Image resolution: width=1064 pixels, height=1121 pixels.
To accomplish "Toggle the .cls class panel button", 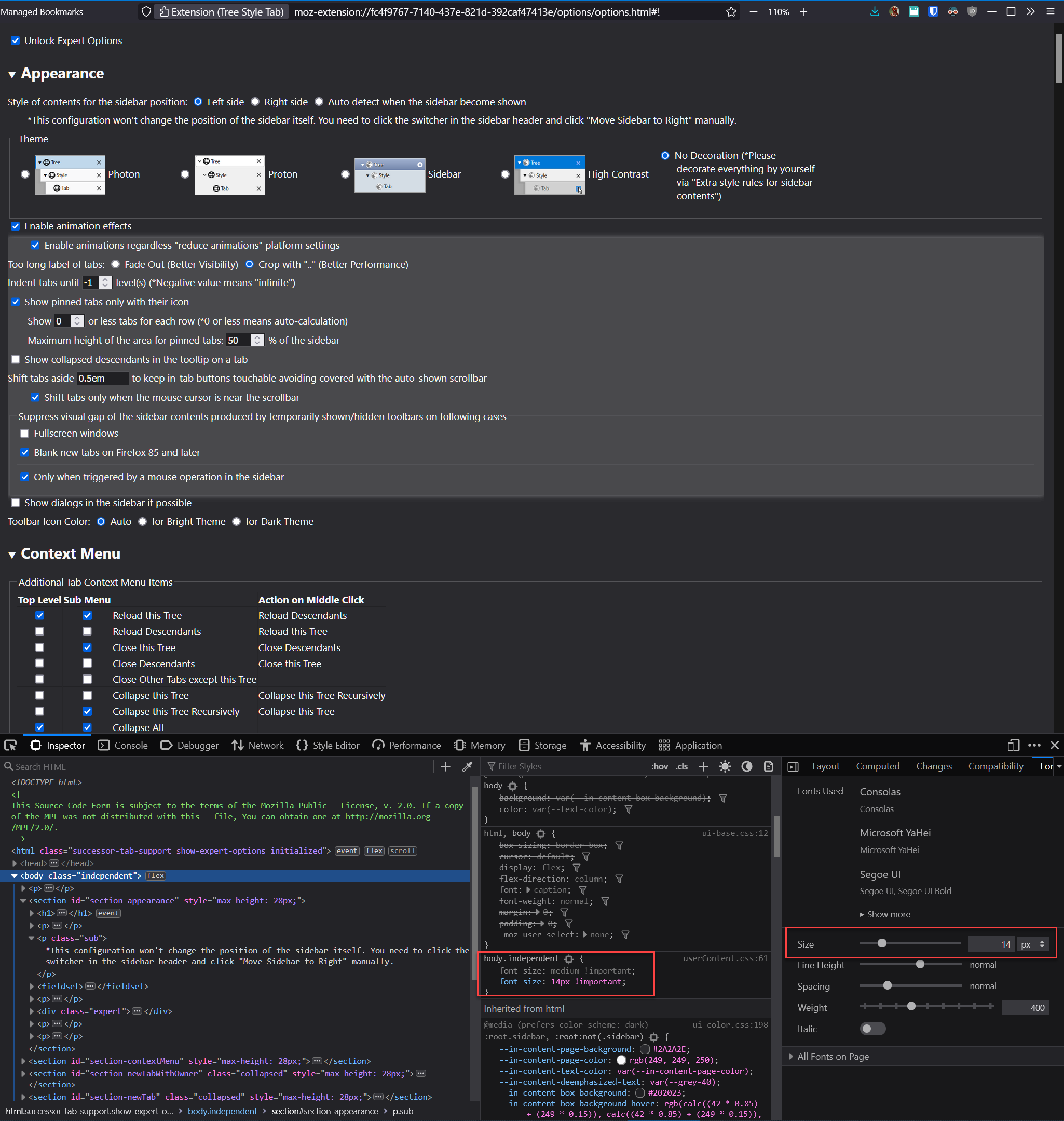I will pyautogui.click(x=681, y=766).
